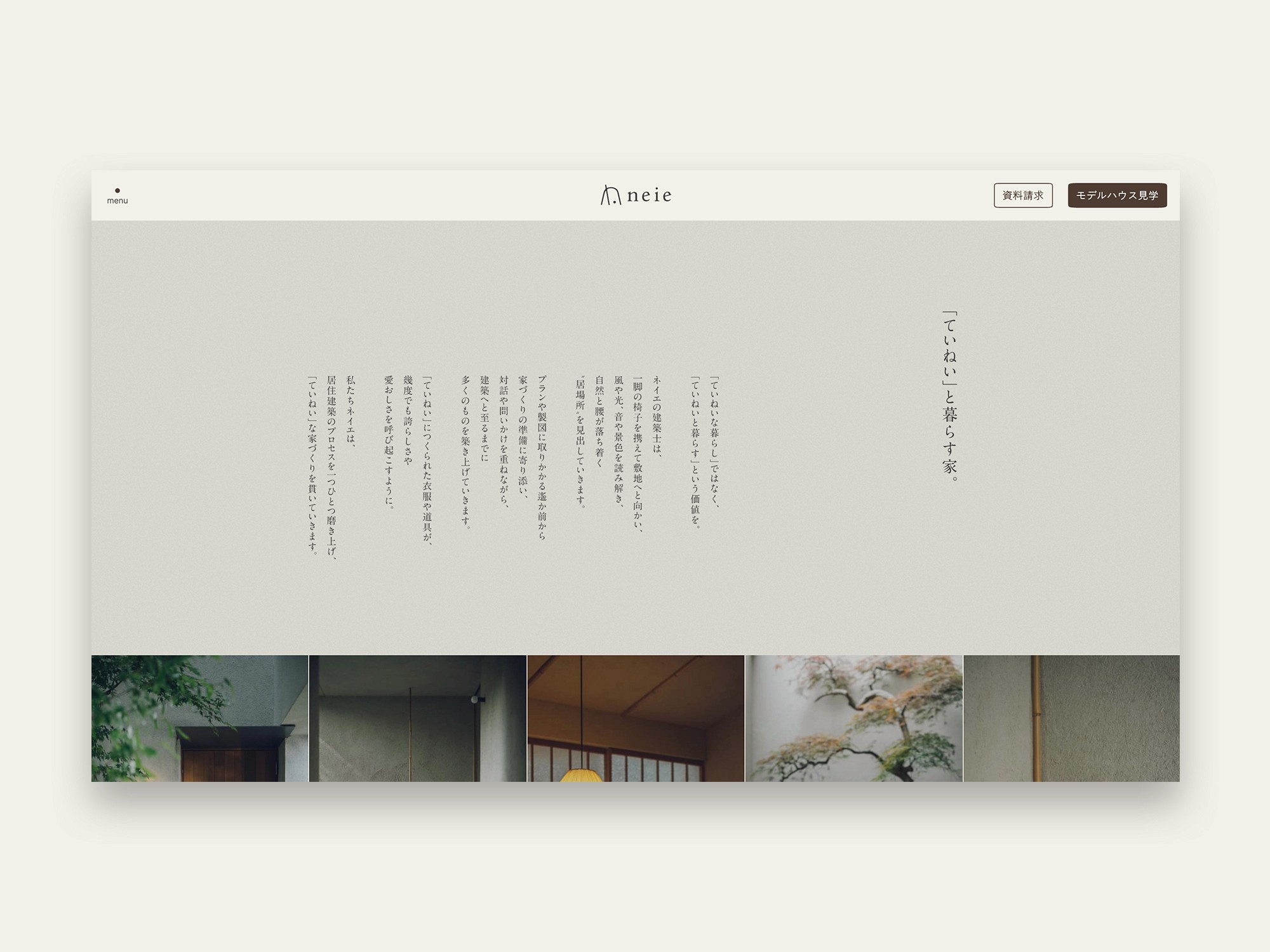Open the menu dot icon
Image resolution: width=1270 pixels, height=952 pixels.
tap(117, 190)
